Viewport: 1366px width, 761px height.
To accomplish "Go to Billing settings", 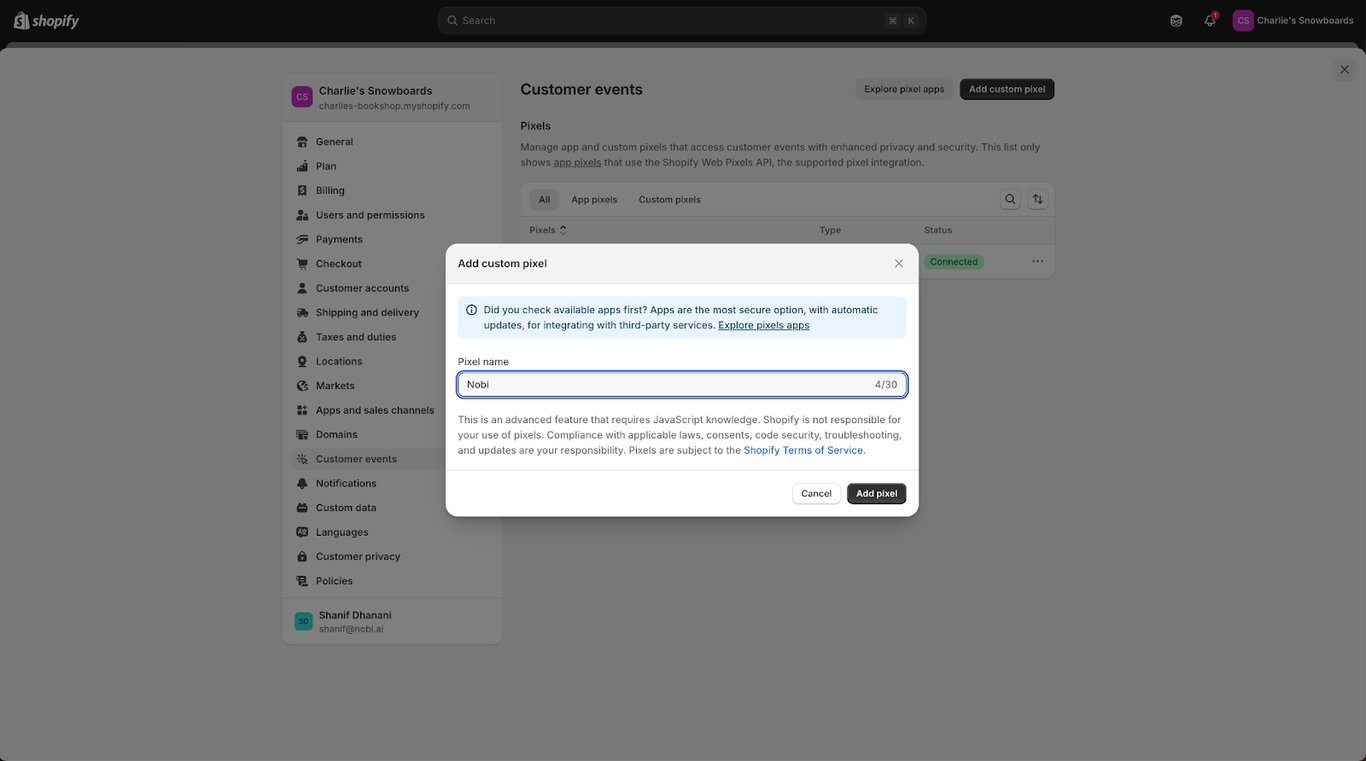I will click(392, 190).
